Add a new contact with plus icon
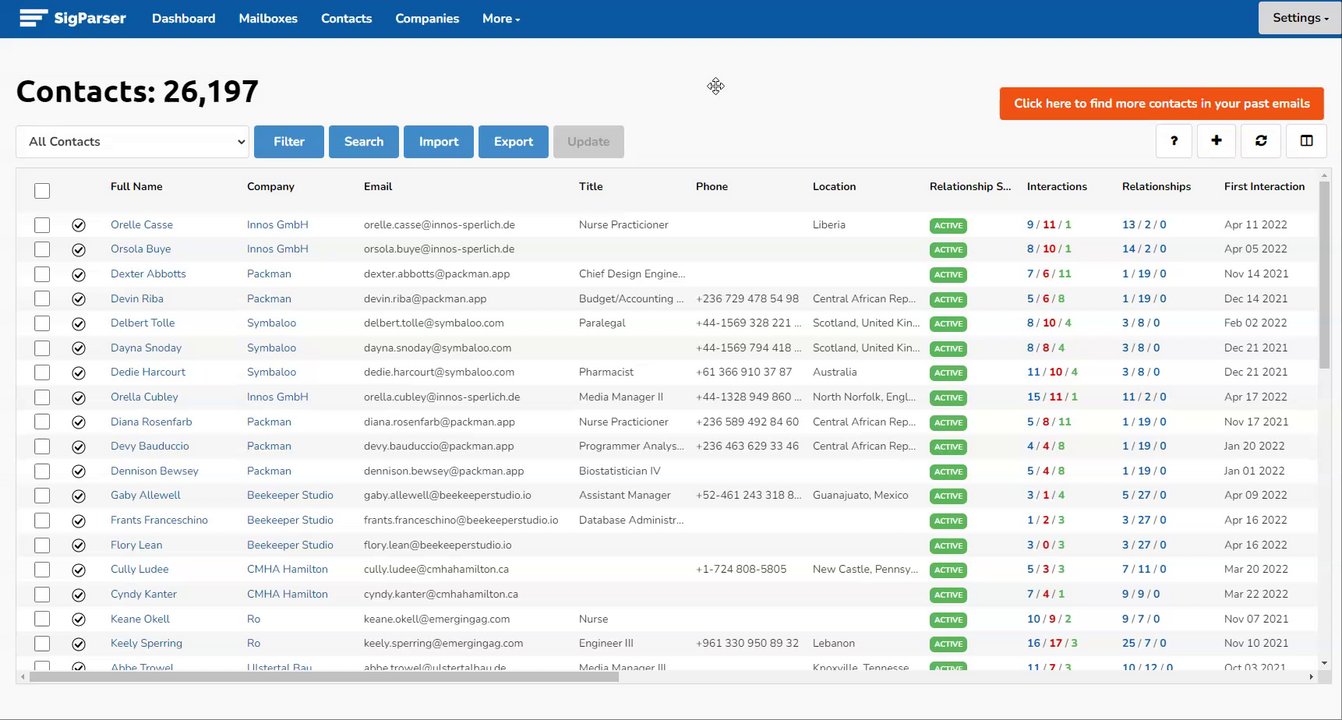 [1216, 141]
